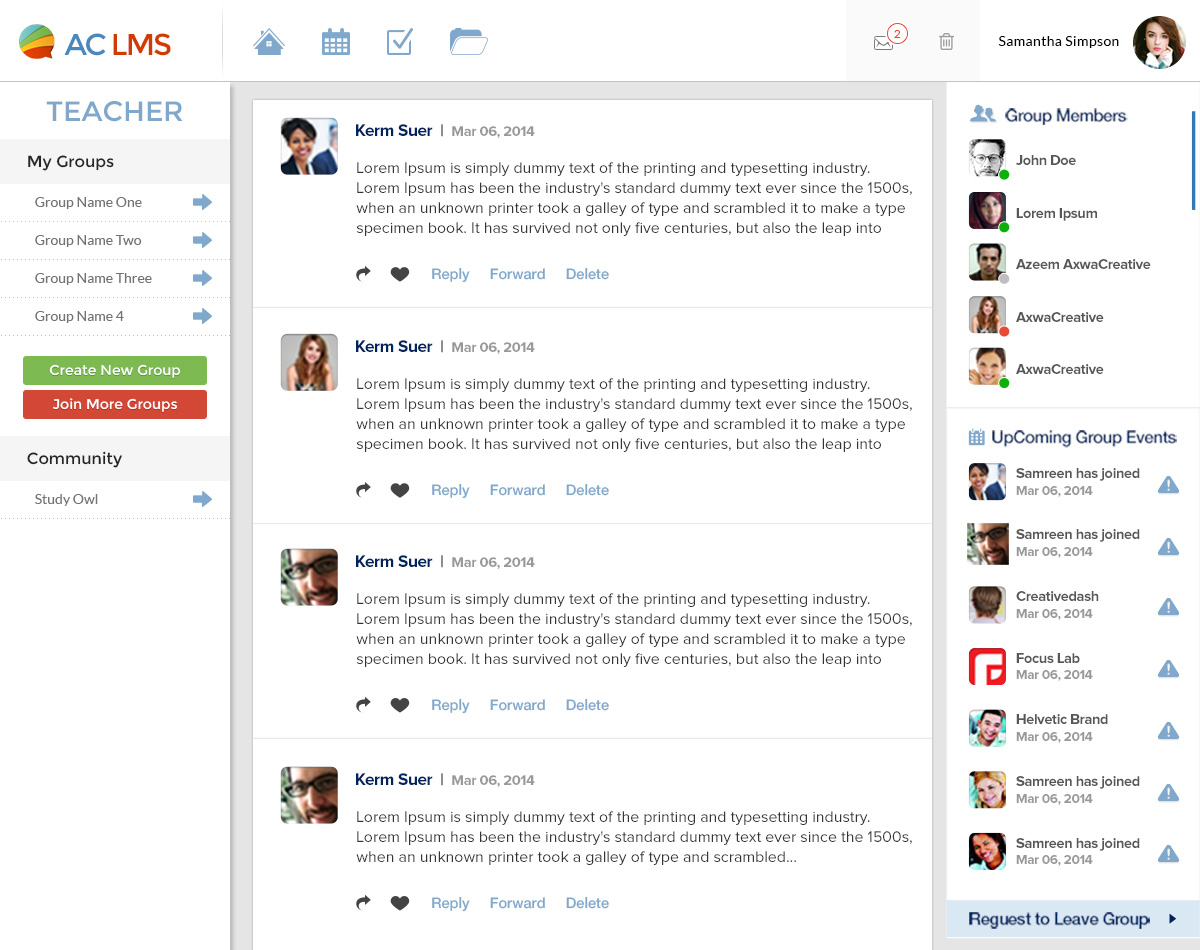
Task: Like the first Kerm Suer post with heart icon
Action: point(400,274)
